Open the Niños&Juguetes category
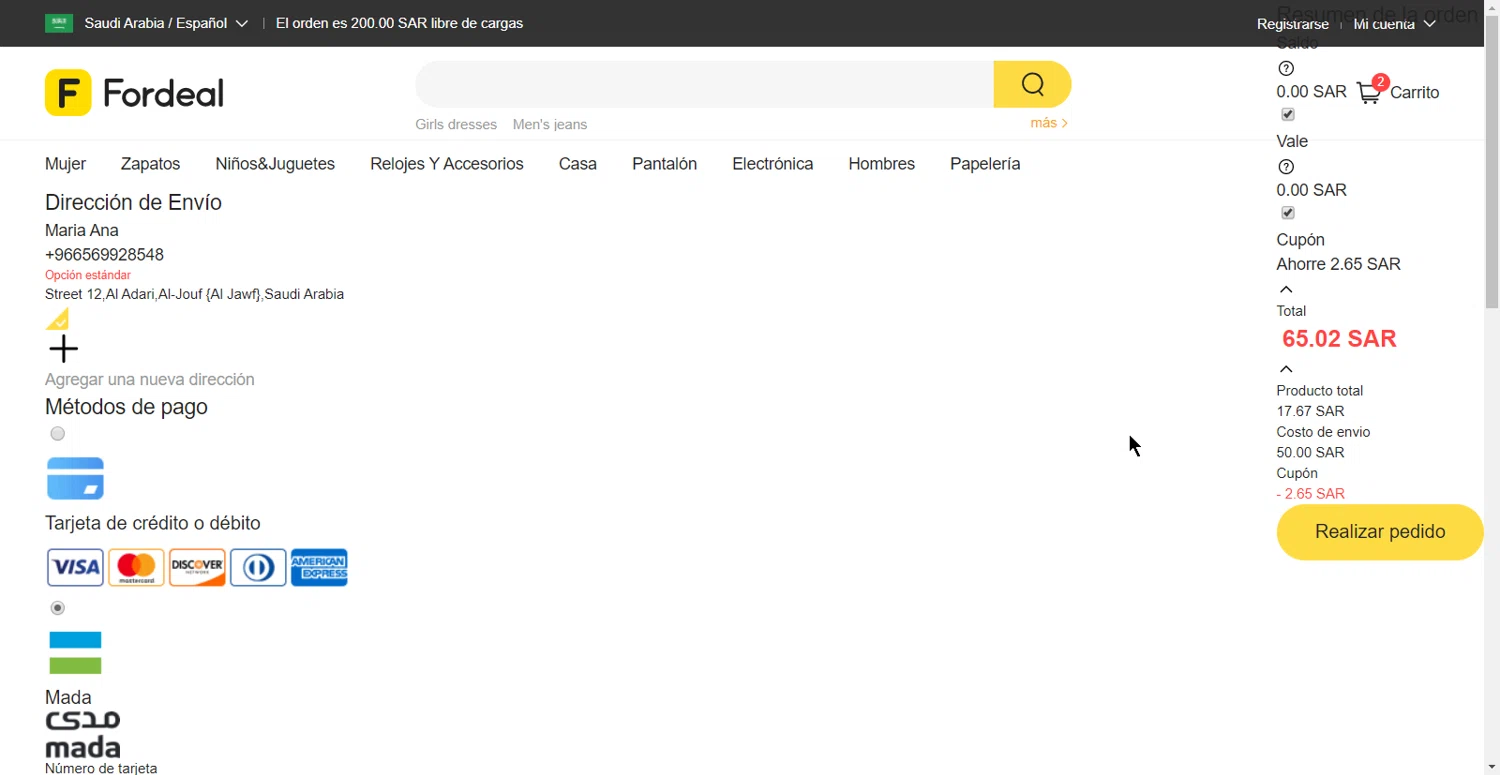The width and height of the screenshot is (1500, 775). coord(275,164)
